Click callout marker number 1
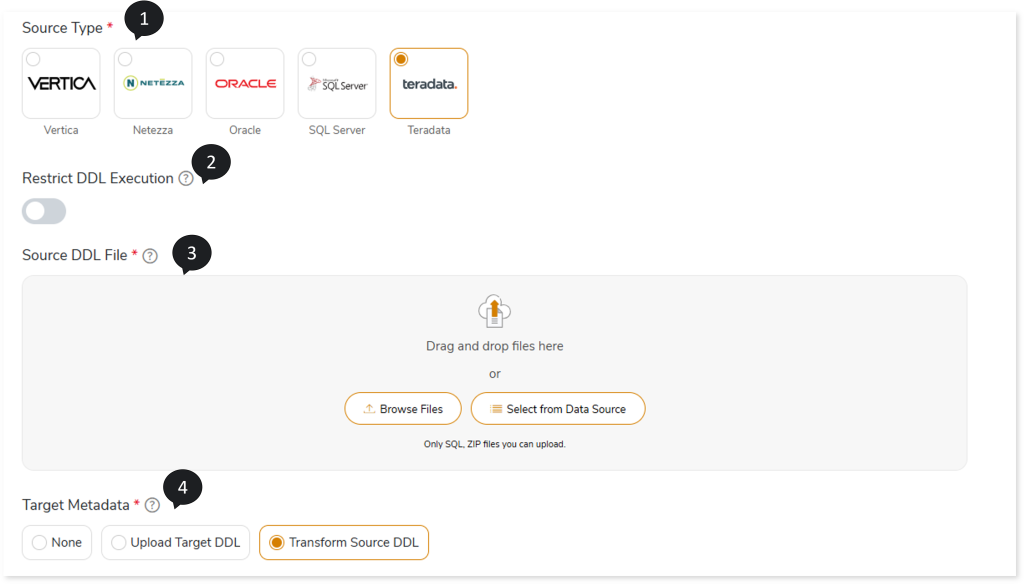Viewport: 1024px width, 584px height. (144, 19)
